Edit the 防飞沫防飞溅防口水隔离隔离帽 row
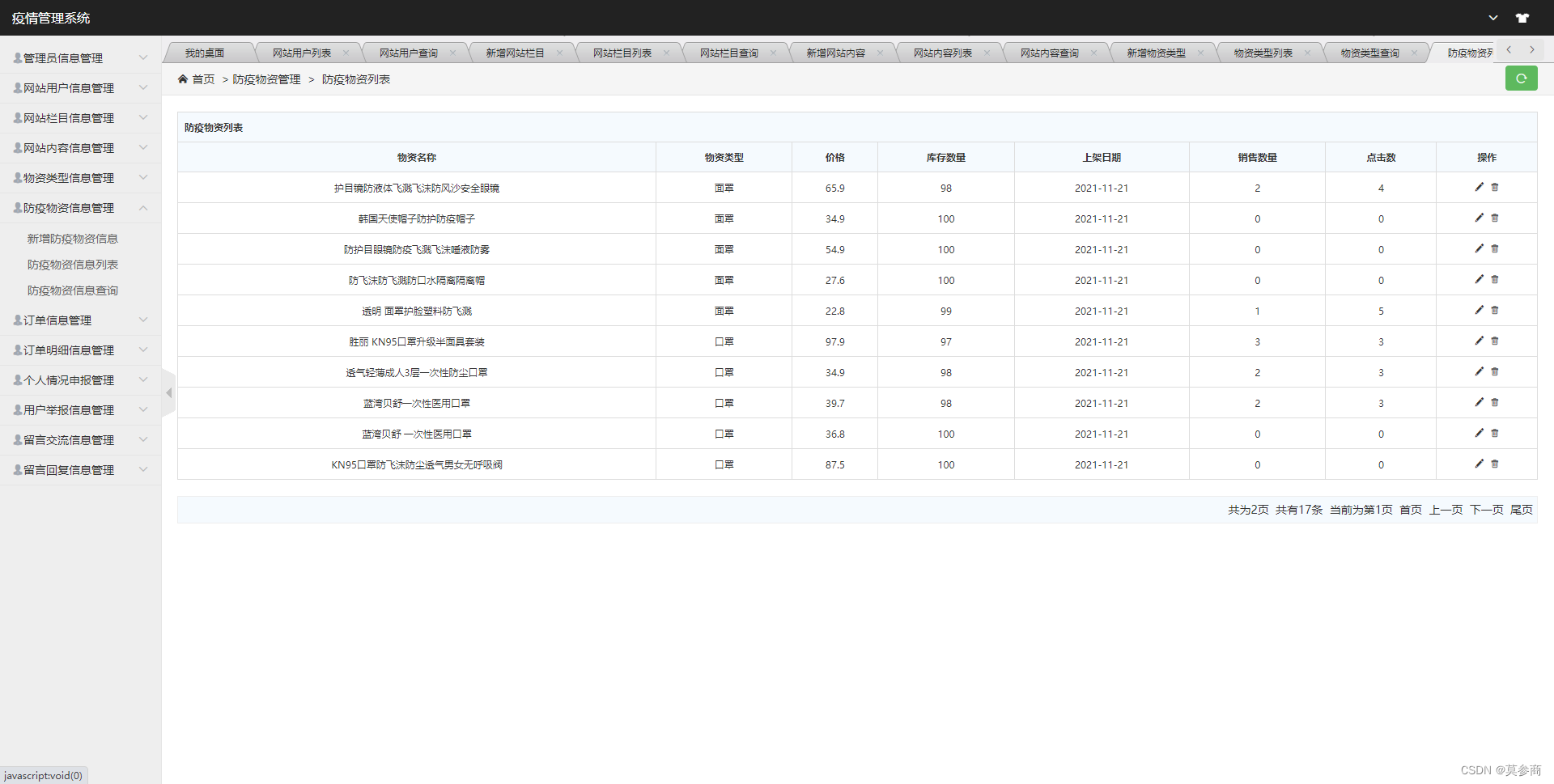Image resolution: width=1554 pixels, height=784 pixels. pos(1479,279)
